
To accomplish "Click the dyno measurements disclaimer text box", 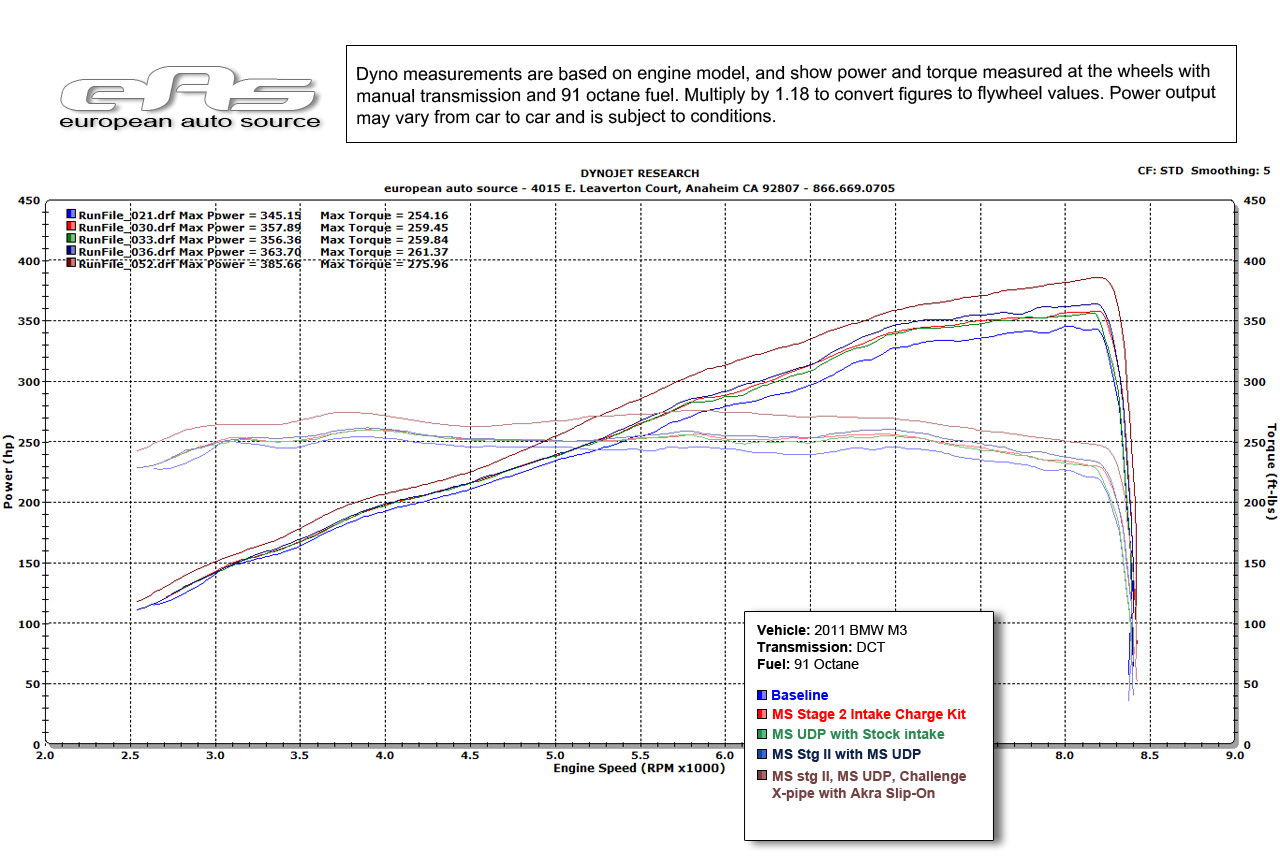I will pyautogui.click(x=790, y=93).
